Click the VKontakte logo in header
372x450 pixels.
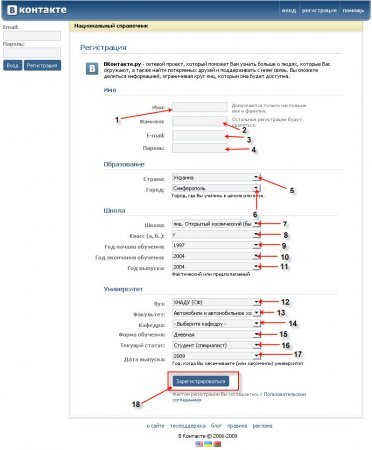coord(37,10)
